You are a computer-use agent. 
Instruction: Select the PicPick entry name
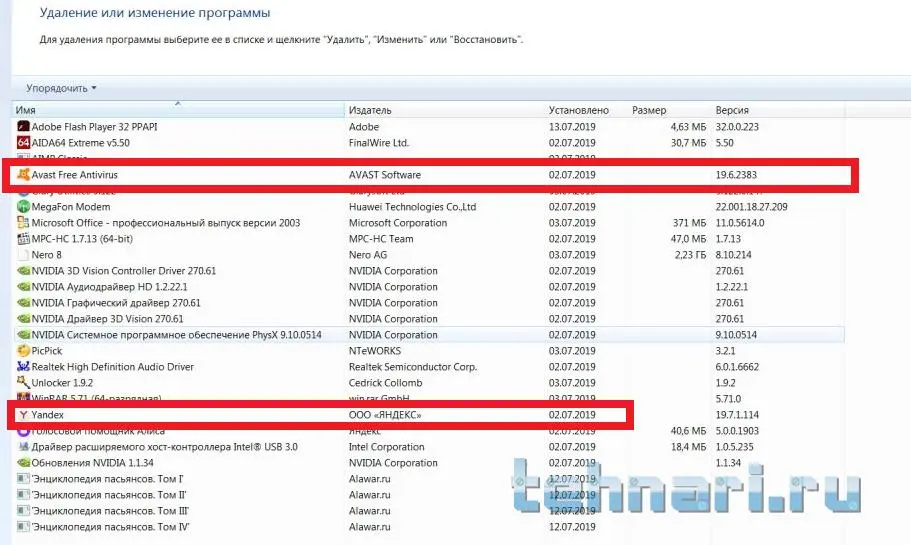[x=46, y=350]
